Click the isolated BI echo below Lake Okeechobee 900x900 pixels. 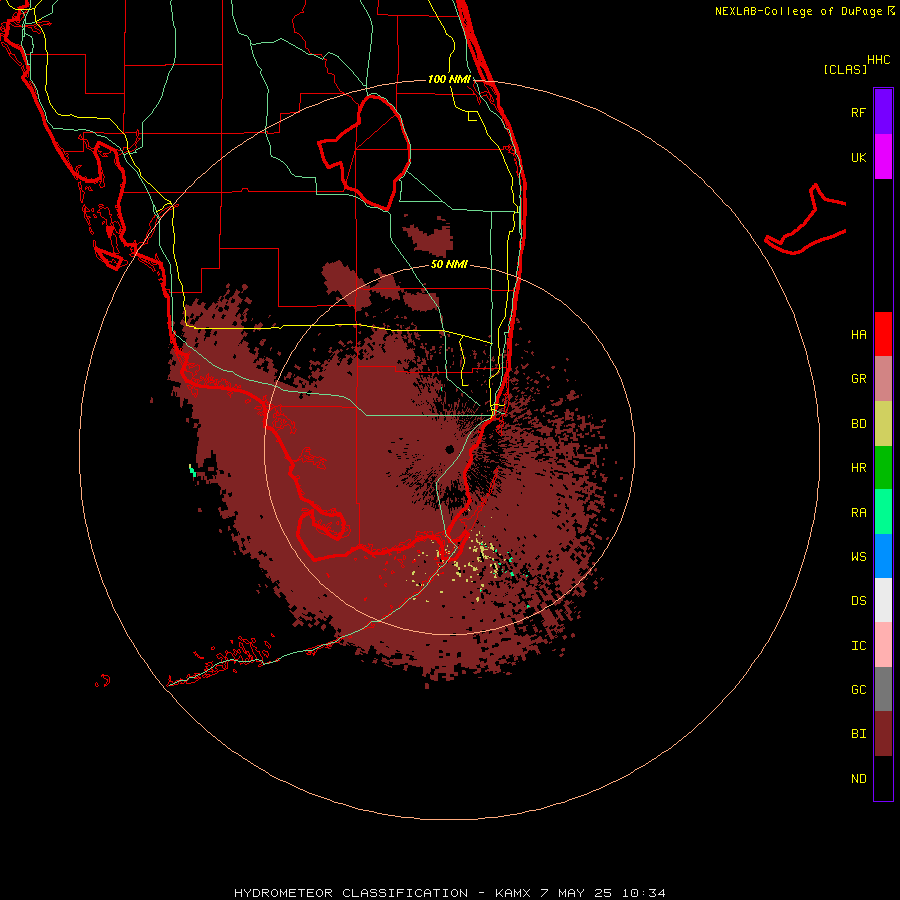click(430, 236)
